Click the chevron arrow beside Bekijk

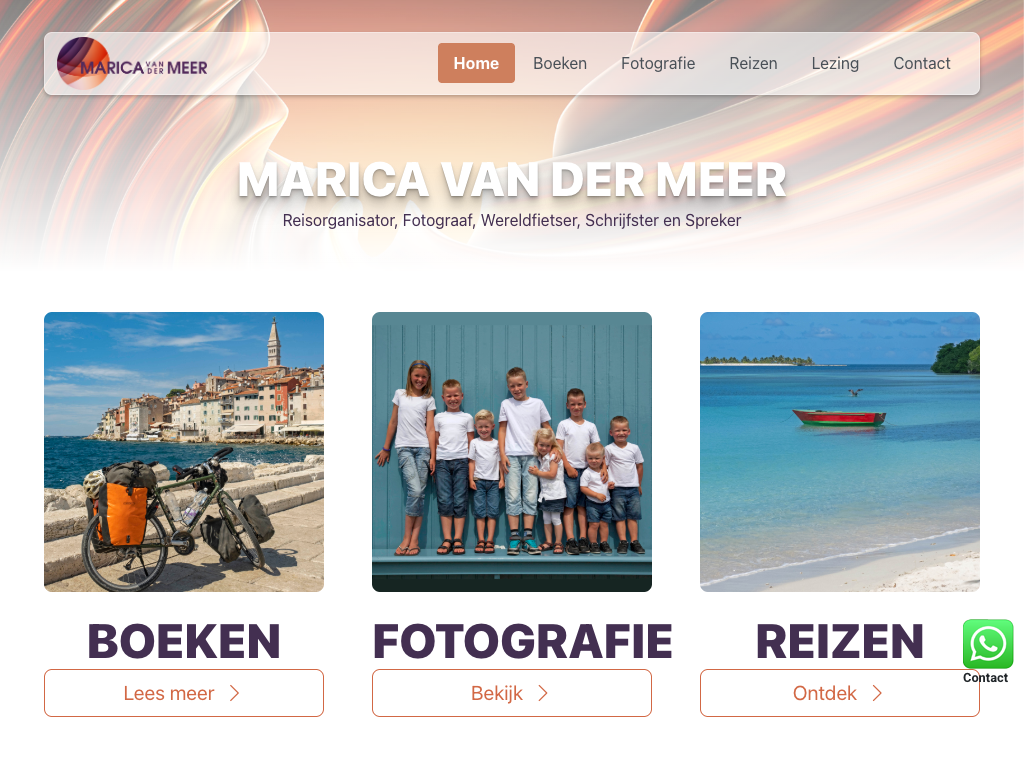[543, 694]
